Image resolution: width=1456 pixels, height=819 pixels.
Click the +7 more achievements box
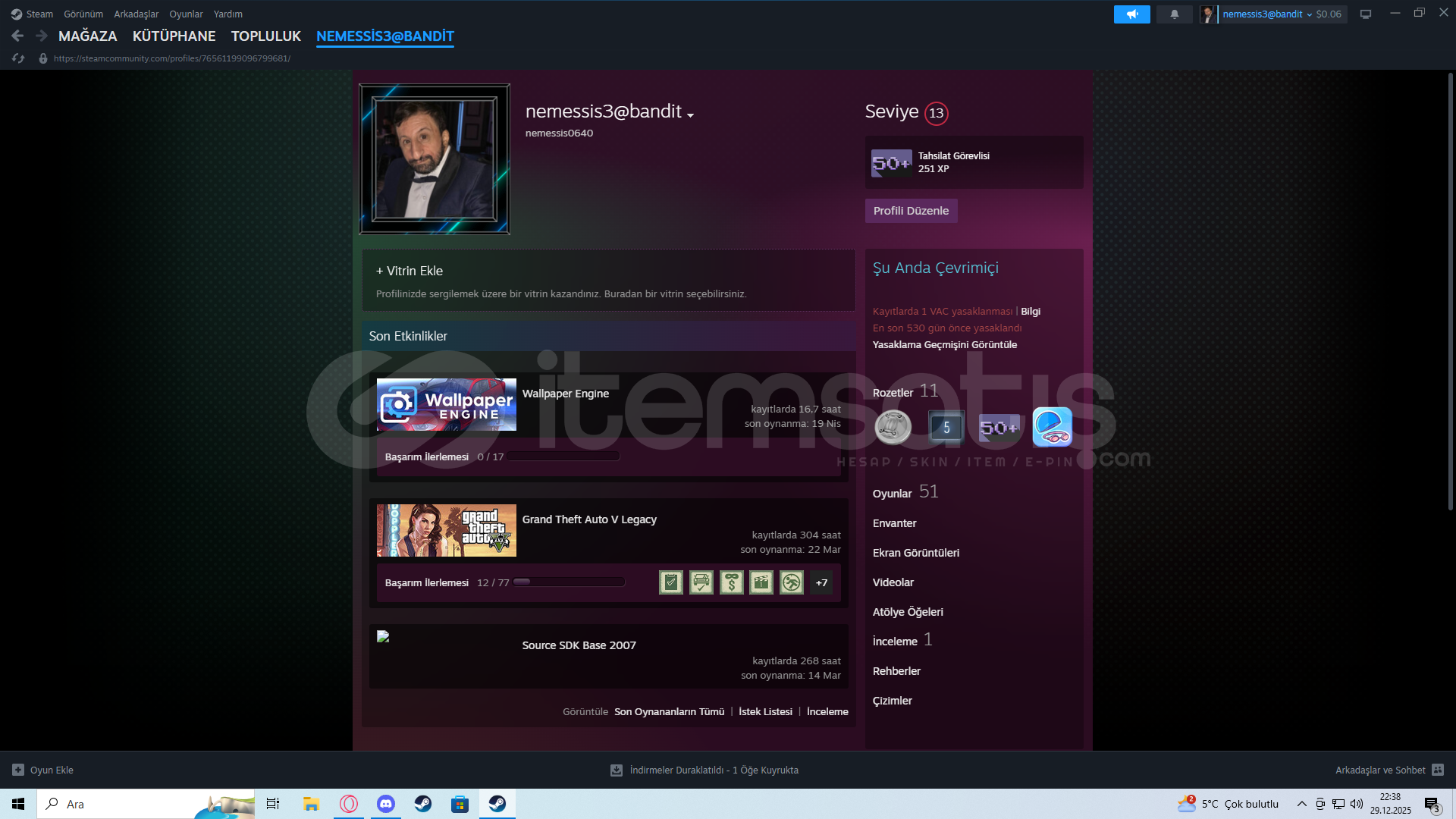(x=821, y=582)
